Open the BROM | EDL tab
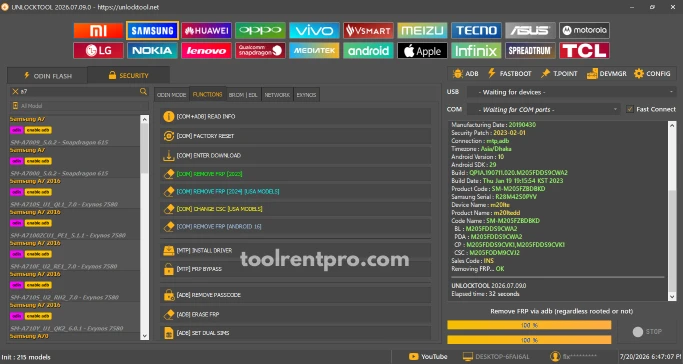 click(243, 94)
